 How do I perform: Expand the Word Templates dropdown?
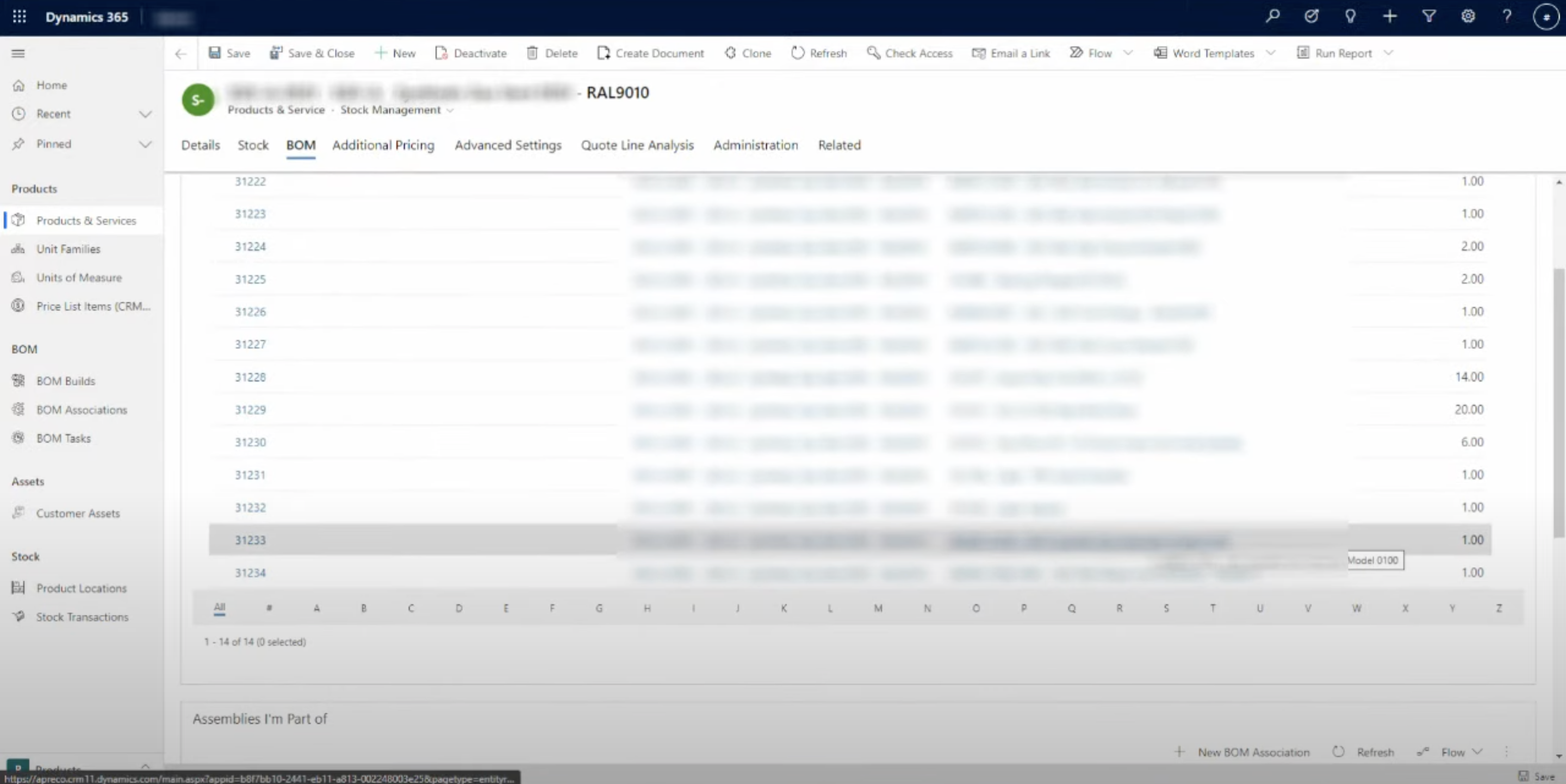[1271, 53]
